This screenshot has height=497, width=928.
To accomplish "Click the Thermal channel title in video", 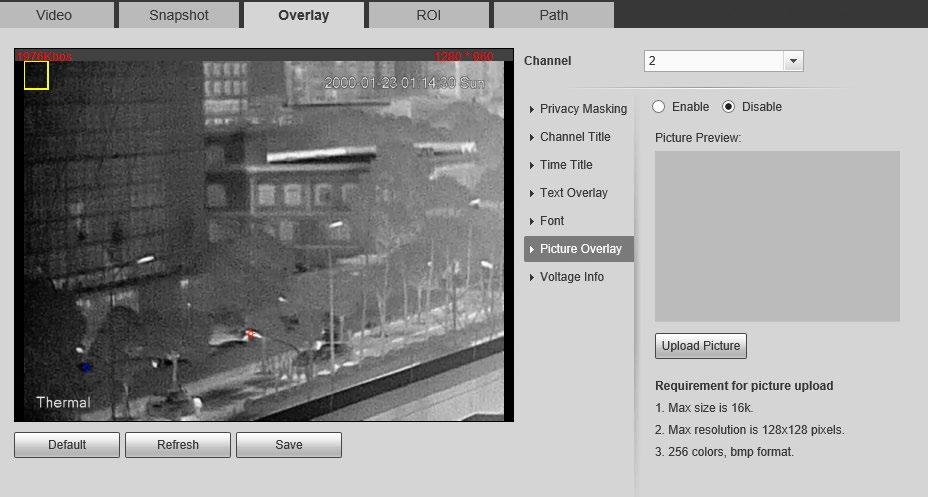I will click(63, 403).
